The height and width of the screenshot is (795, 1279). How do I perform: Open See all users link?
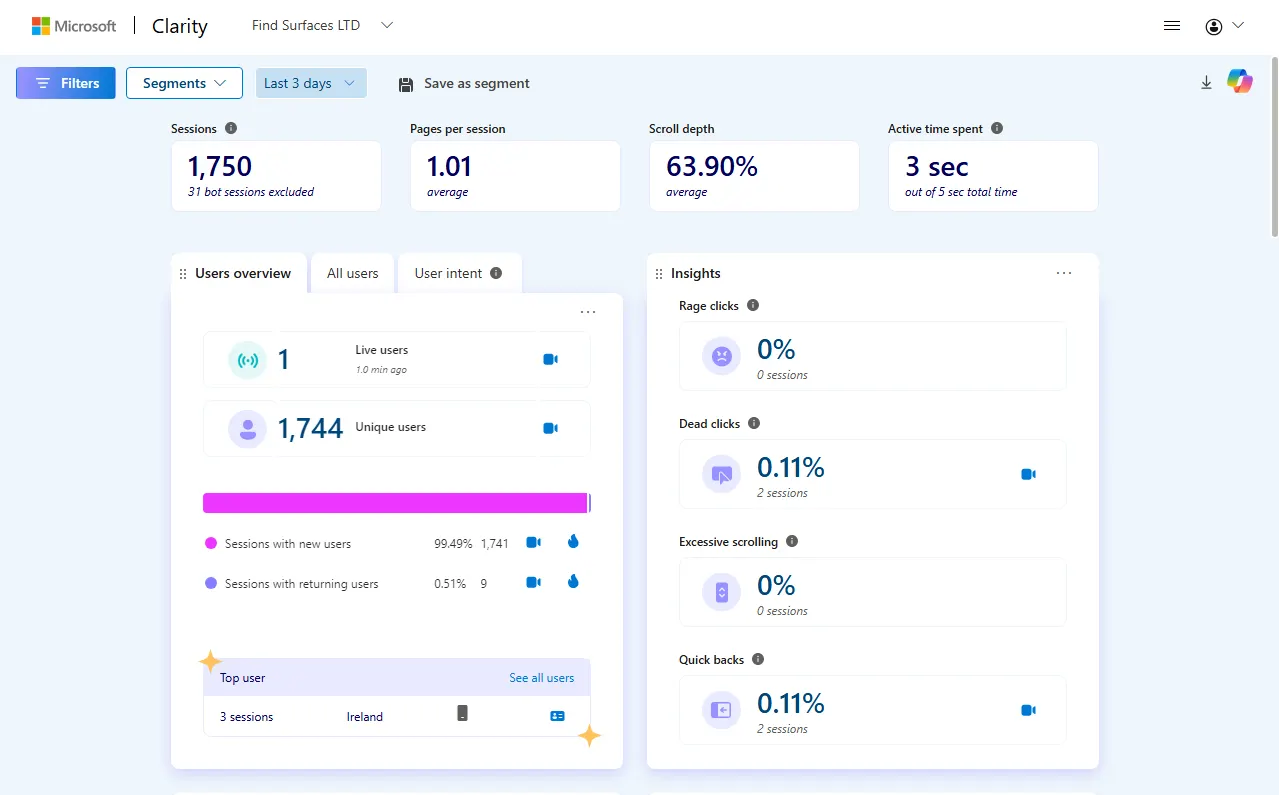[541, 678]
